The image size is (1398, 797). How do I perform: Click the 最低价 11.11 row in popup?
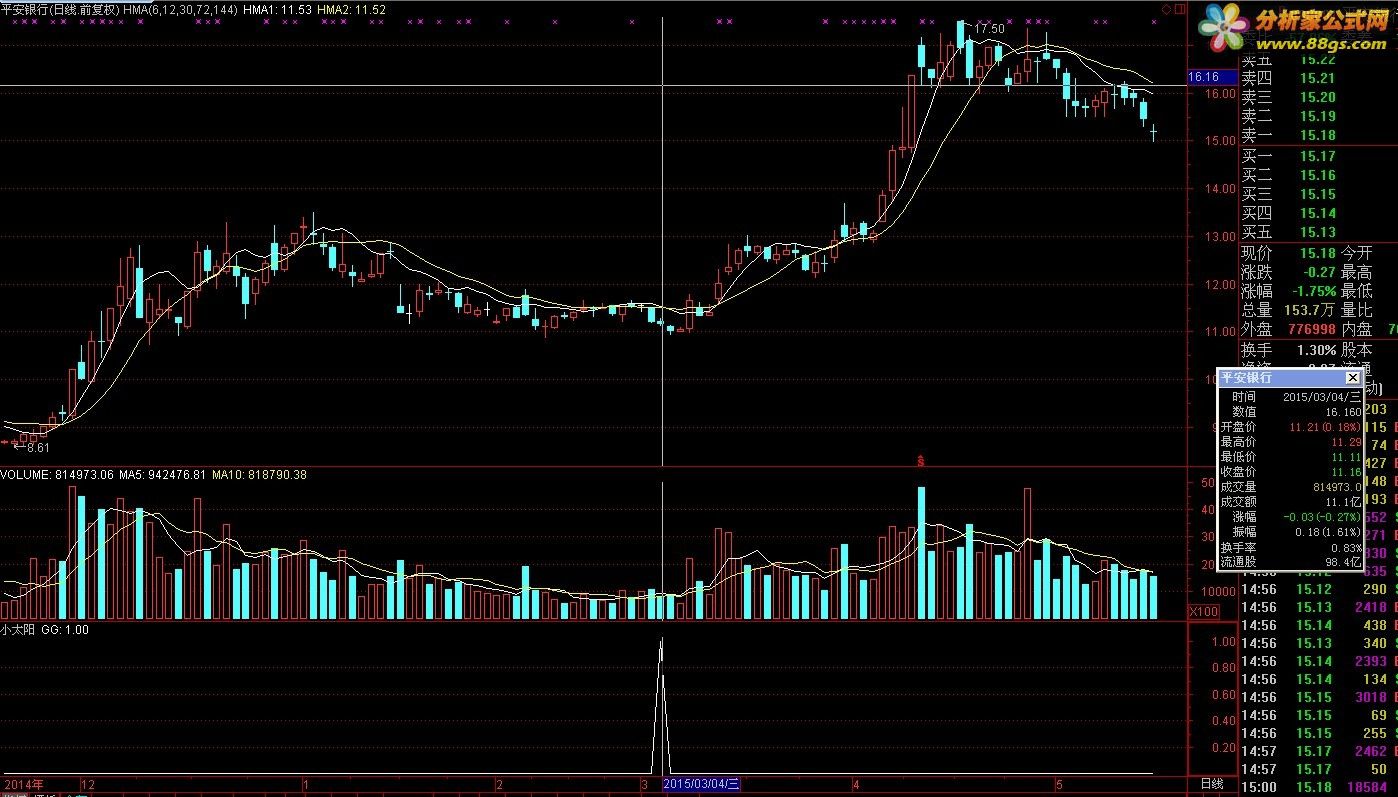pyautogui.click(x=1291, y=457)
